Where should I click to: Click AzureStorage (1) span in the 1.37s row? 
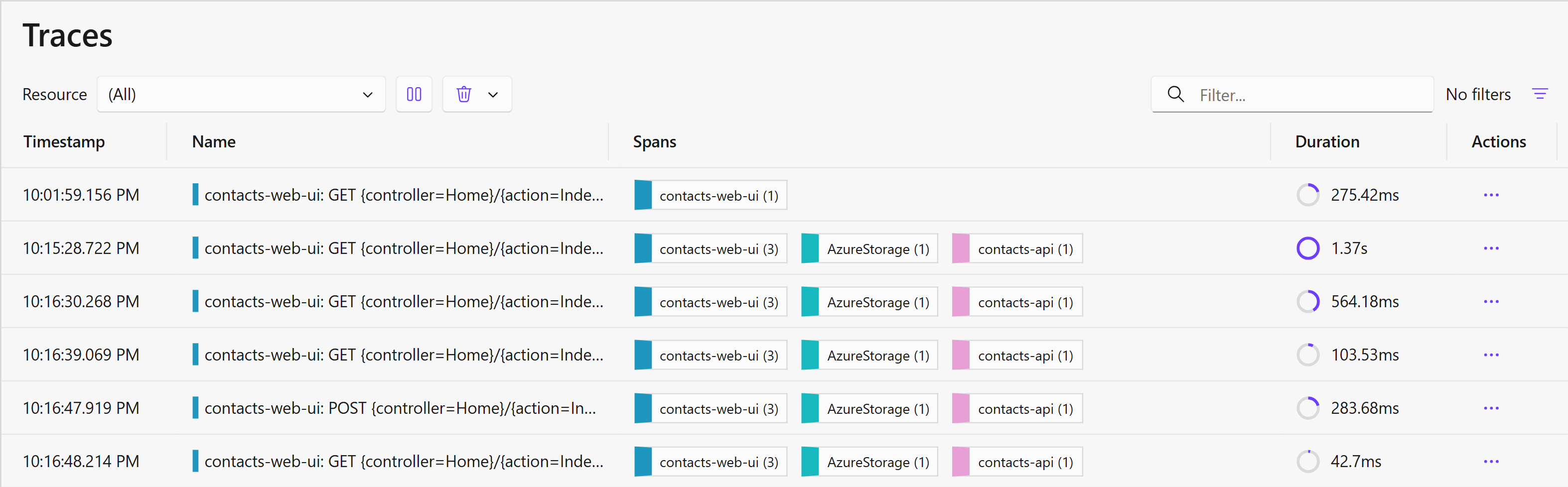[869, 248]
